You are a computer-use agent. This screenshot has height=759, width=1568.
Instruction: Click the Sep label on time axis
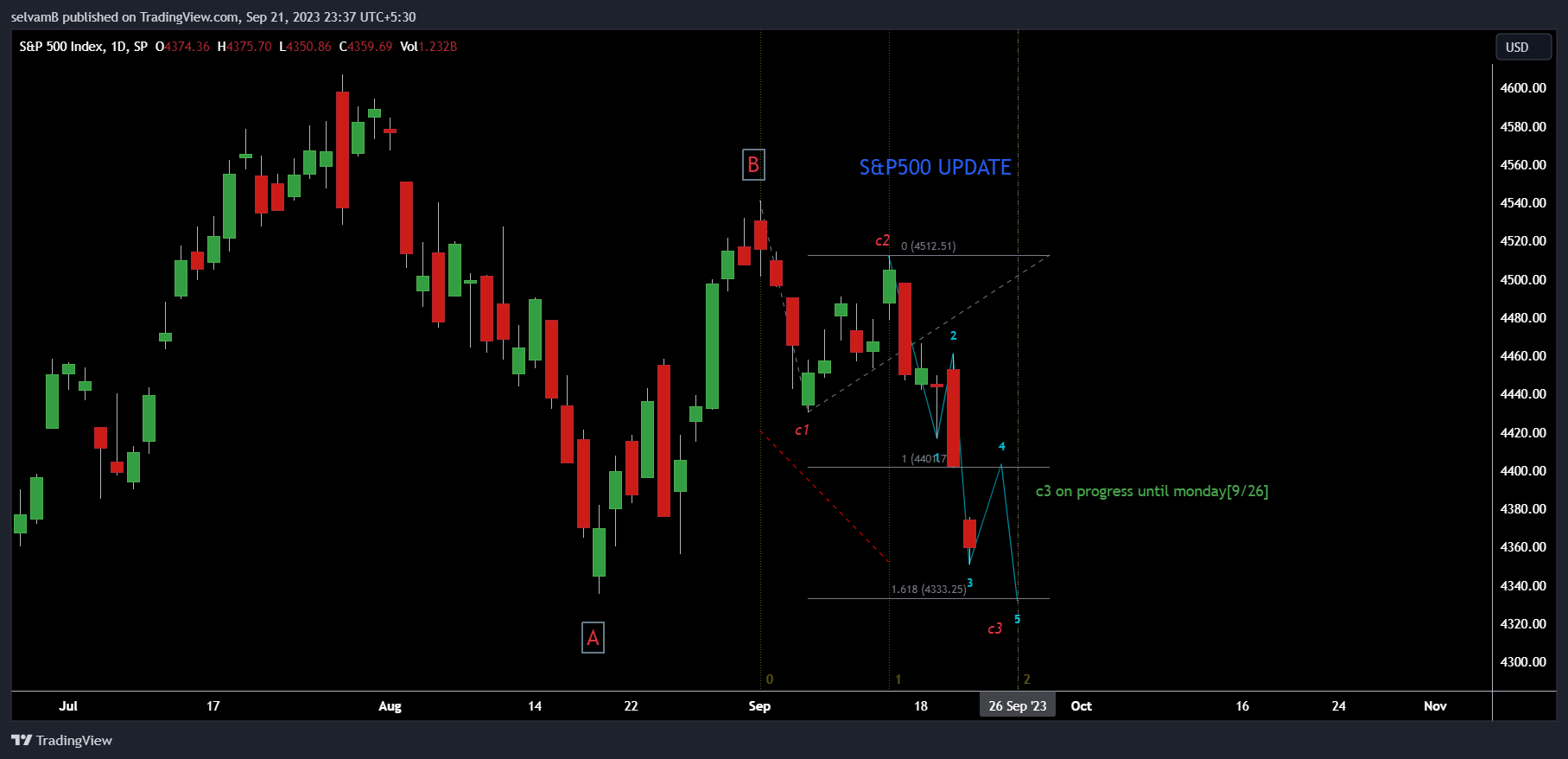point(759,706)
